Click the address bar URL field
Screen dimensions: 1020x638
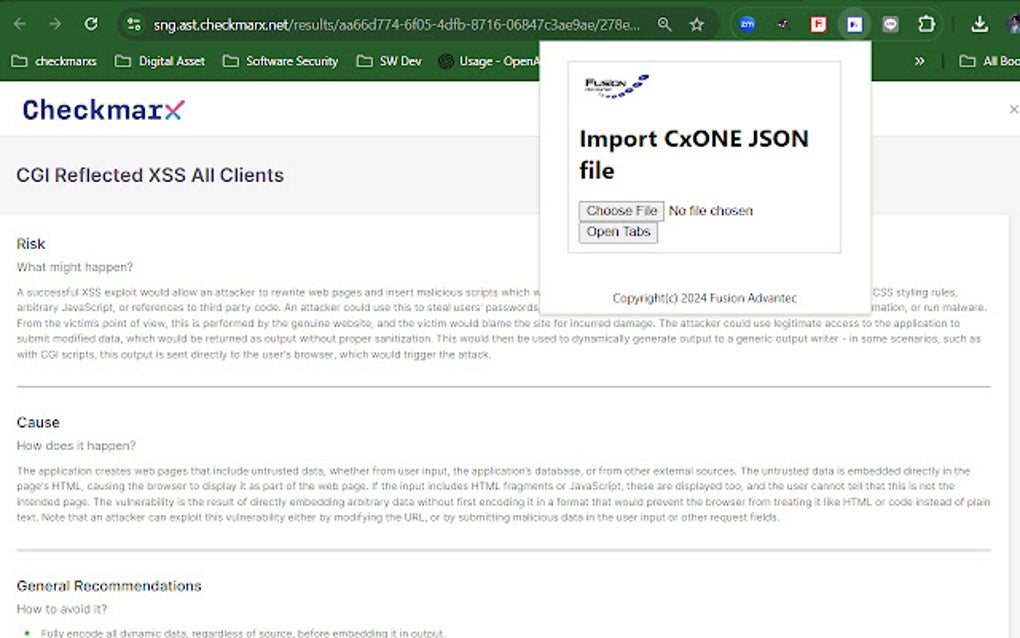tap(400, 23)
